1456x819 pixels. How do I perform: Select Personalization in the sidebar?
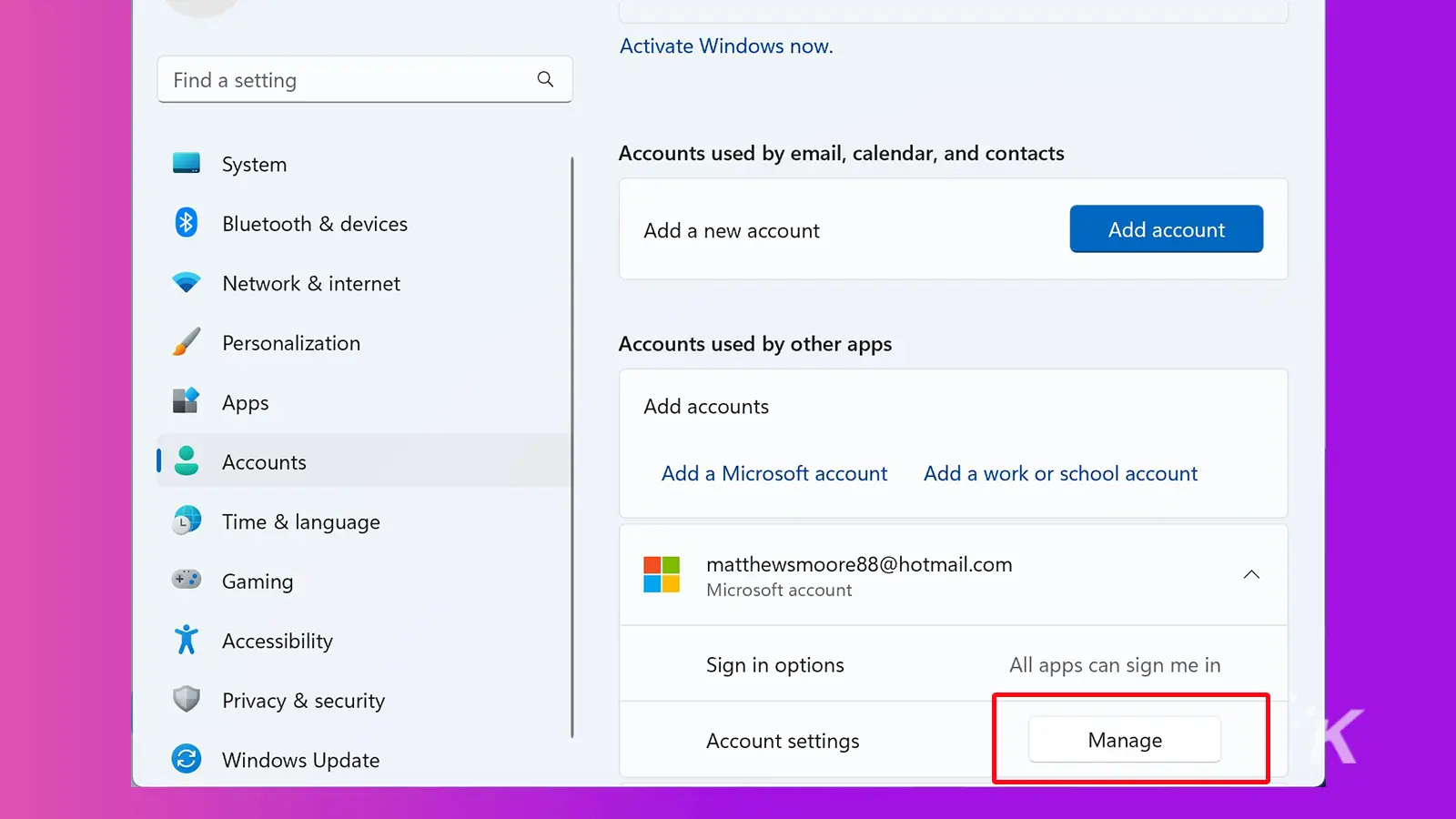click(364, 343)
